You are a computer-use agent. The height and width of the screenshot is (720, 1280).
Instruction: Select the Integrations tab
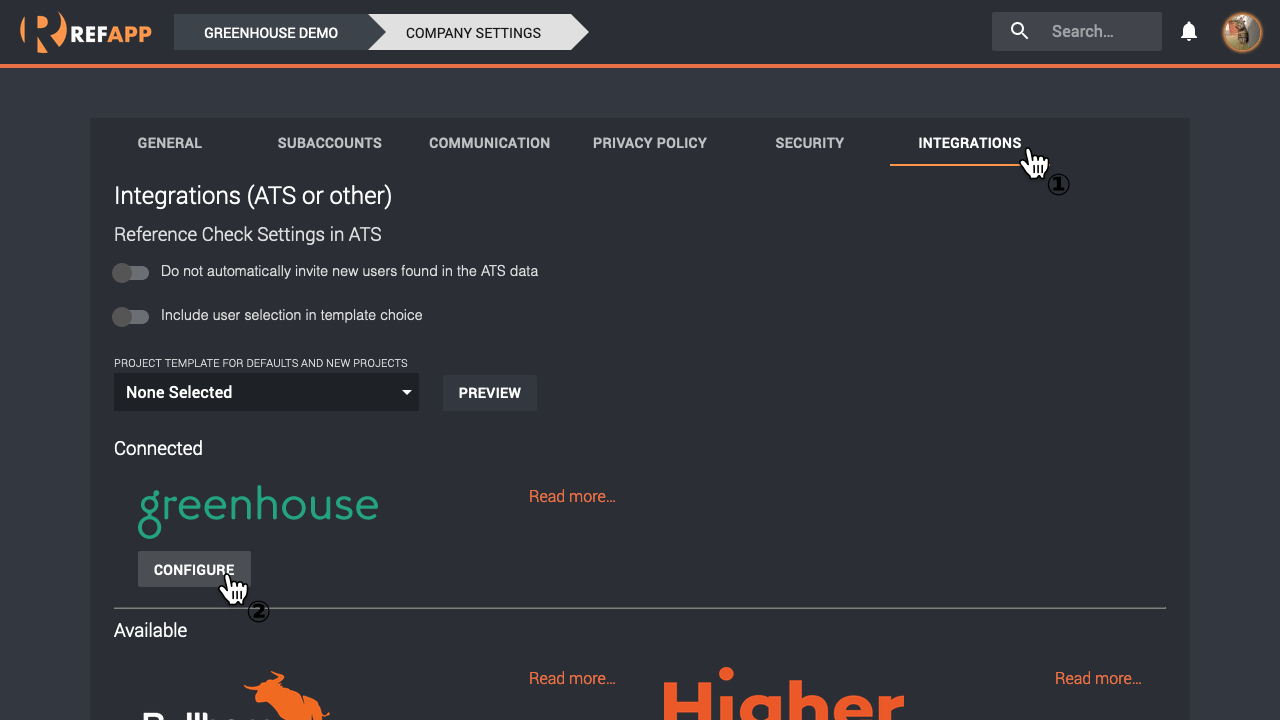[970, 143]
